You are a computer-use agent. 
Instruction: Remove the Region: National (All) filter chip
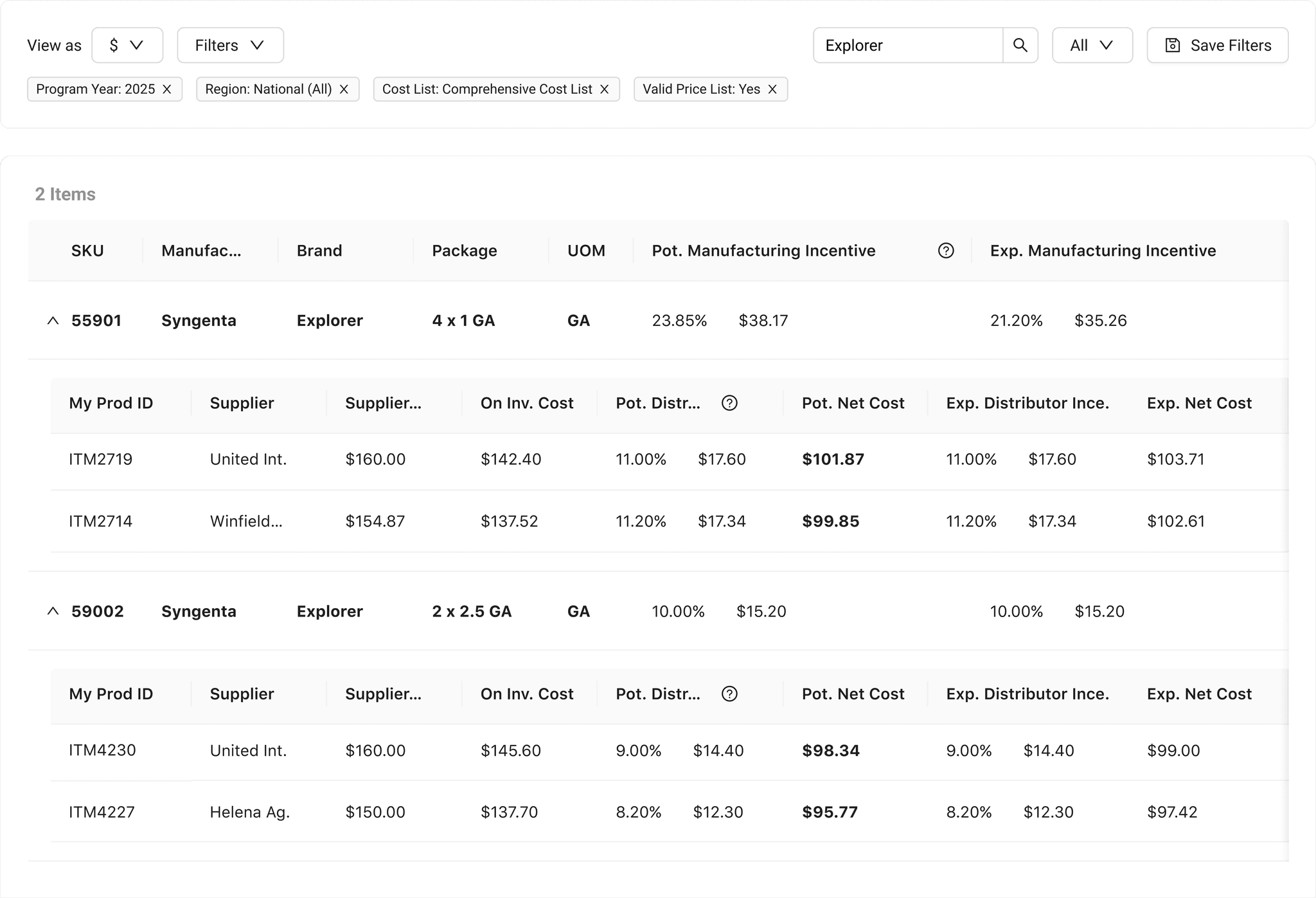click(344, 89)
